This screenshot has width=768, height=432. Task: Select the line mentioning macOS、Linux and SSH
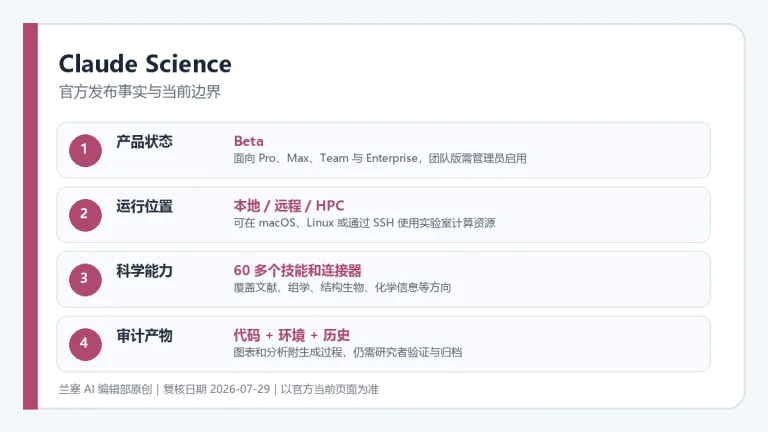(364, 223)
